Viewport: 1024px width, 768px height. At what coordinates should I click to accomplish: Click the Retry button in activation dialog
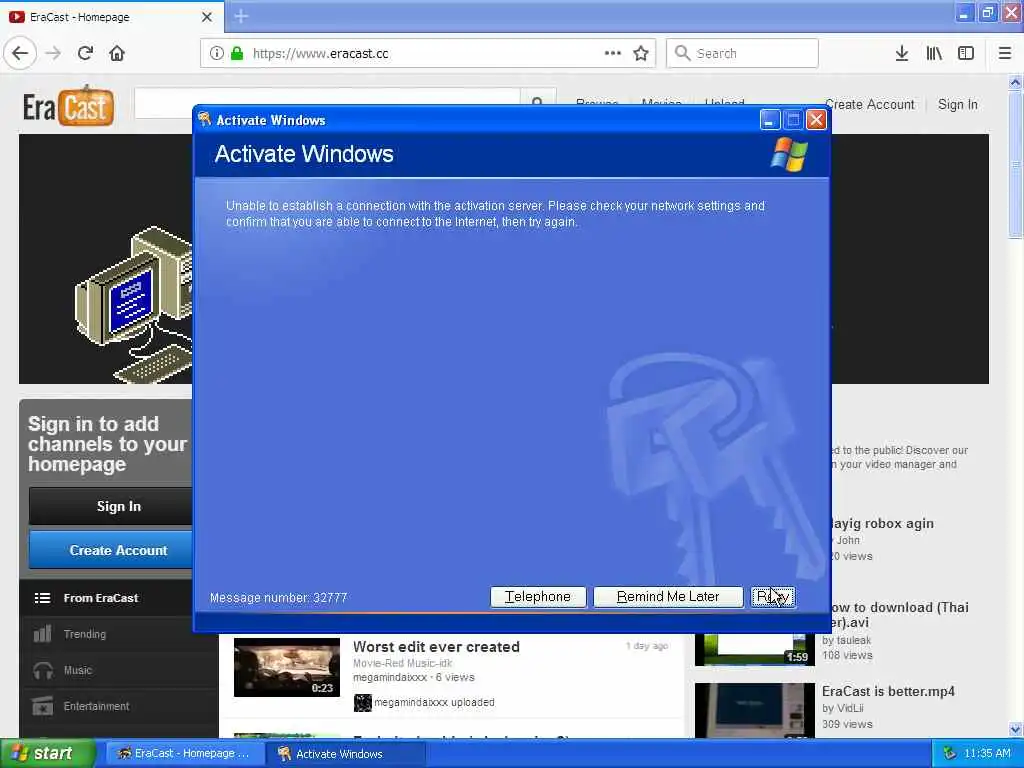coord(773,597)
